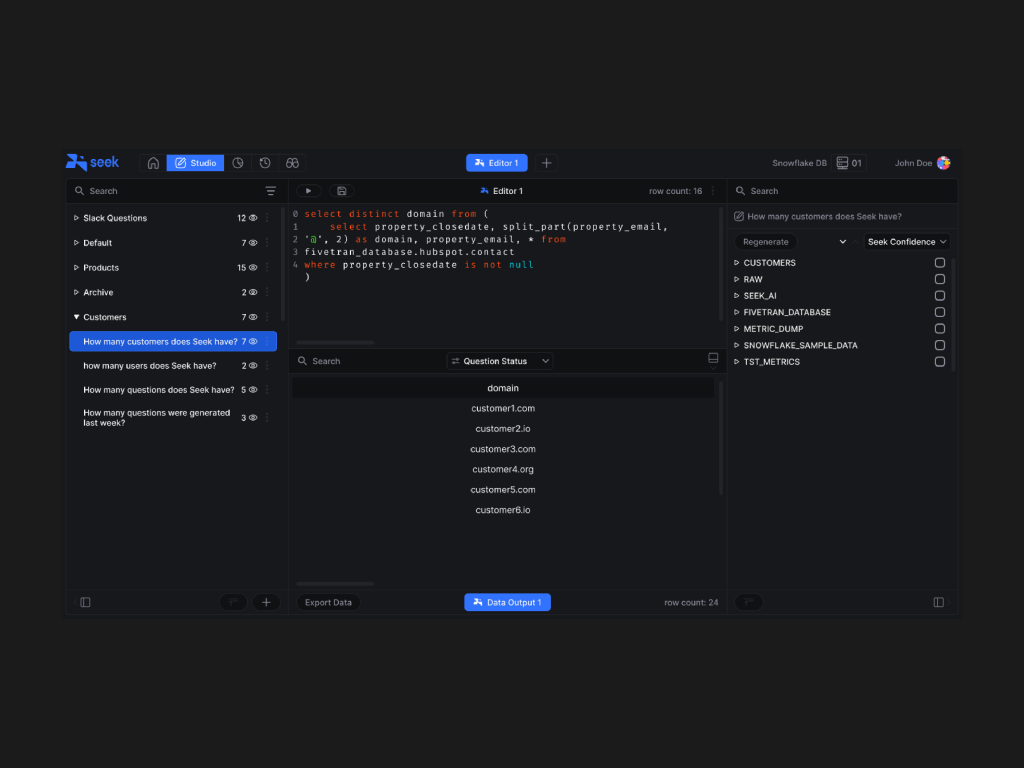This screenshot has height=768, width=1024.
Task: Open the filter icon in left search bar
Action: [270, 191]
